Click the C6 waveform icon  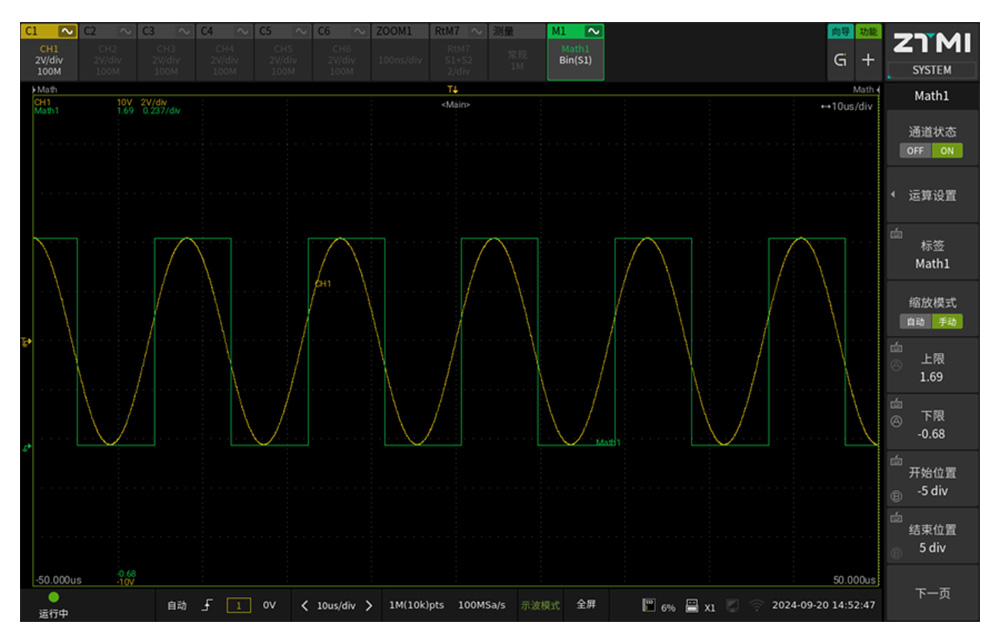click(x=360, y=31)
